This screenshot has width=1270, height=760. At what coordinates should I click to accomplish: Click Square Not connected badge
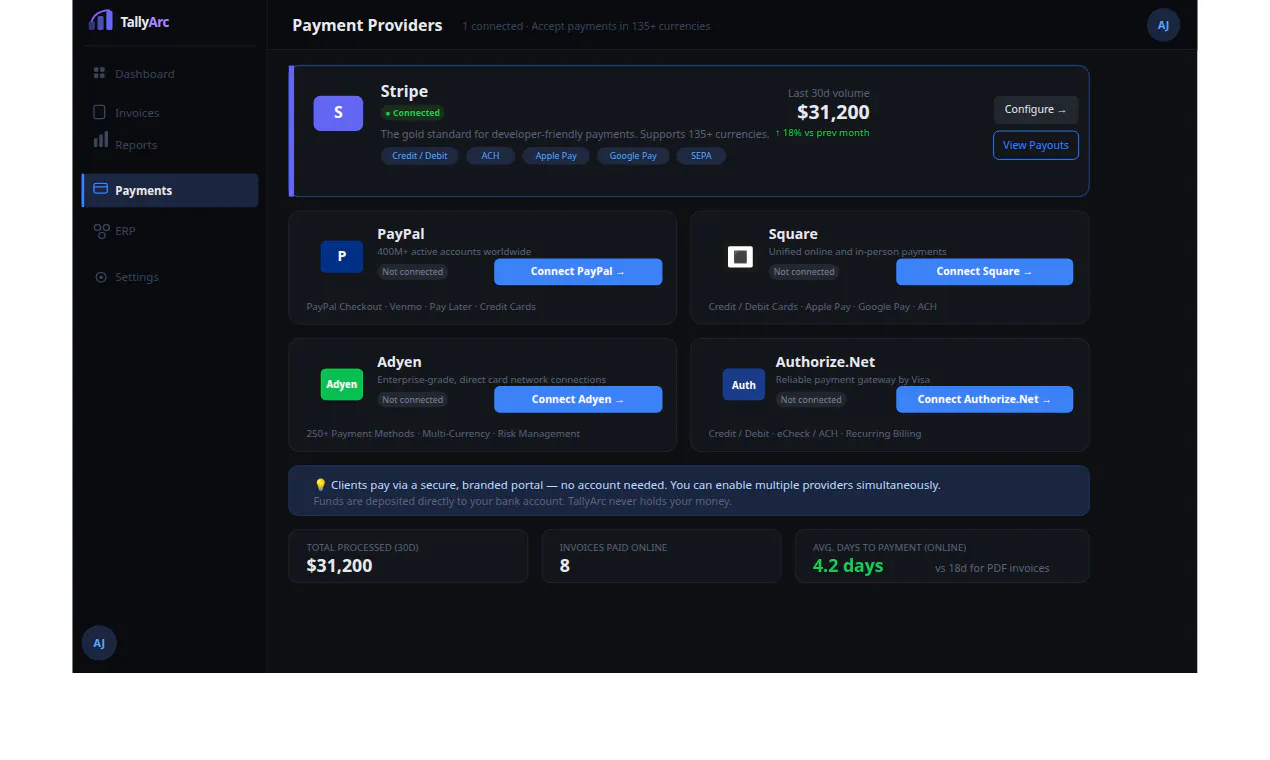[804, 272]
